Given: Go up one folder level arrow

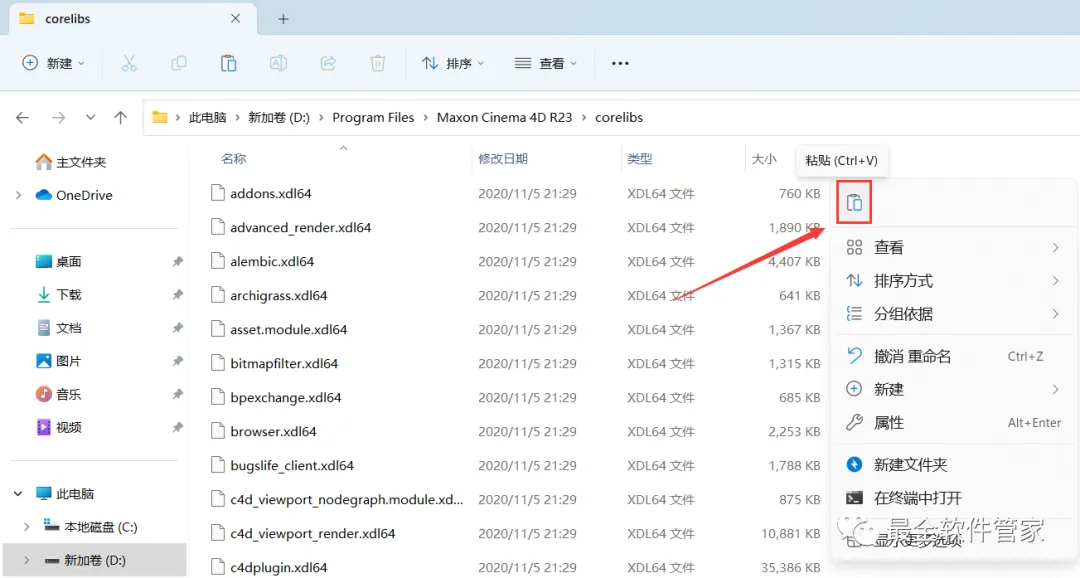Looking at the screenshot, I should [121, 118].
